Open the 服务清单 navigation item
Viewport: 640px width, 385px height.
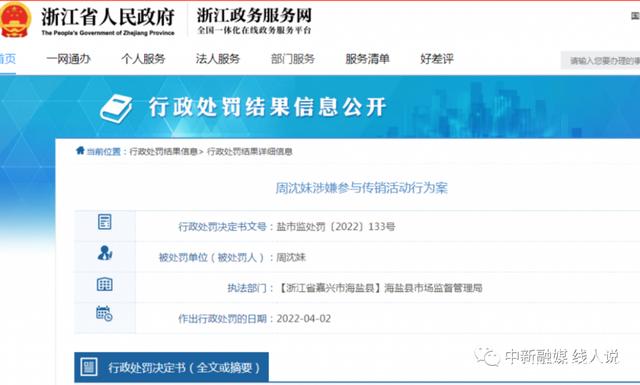367,59
